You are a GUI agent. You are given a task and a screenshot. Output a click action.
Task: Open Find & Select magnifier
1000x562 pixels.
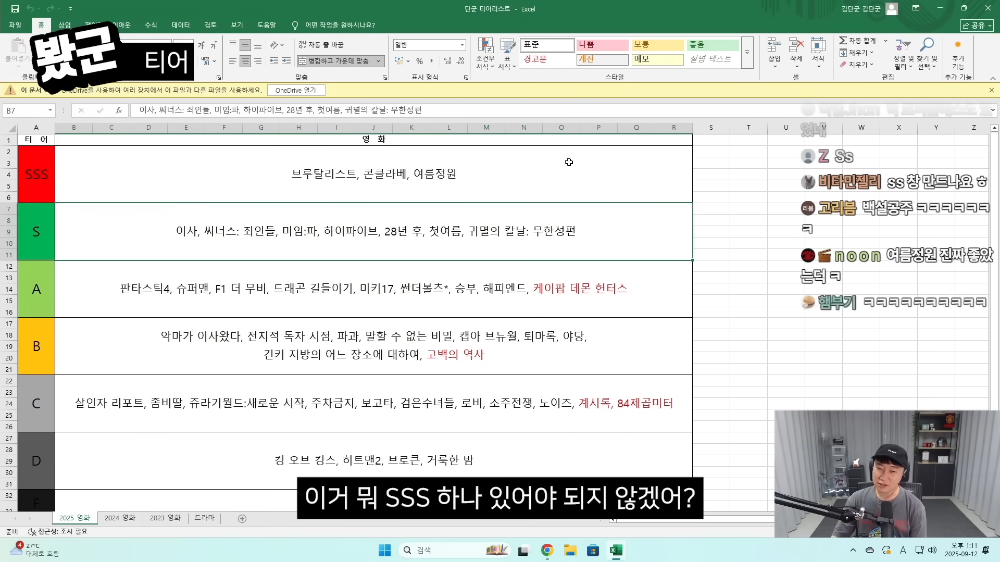927,54
